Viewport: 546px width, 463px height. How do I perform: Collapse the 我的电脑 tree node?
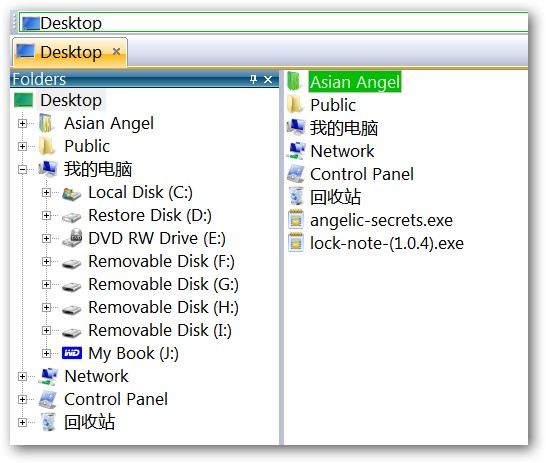[x=22, y=170]
